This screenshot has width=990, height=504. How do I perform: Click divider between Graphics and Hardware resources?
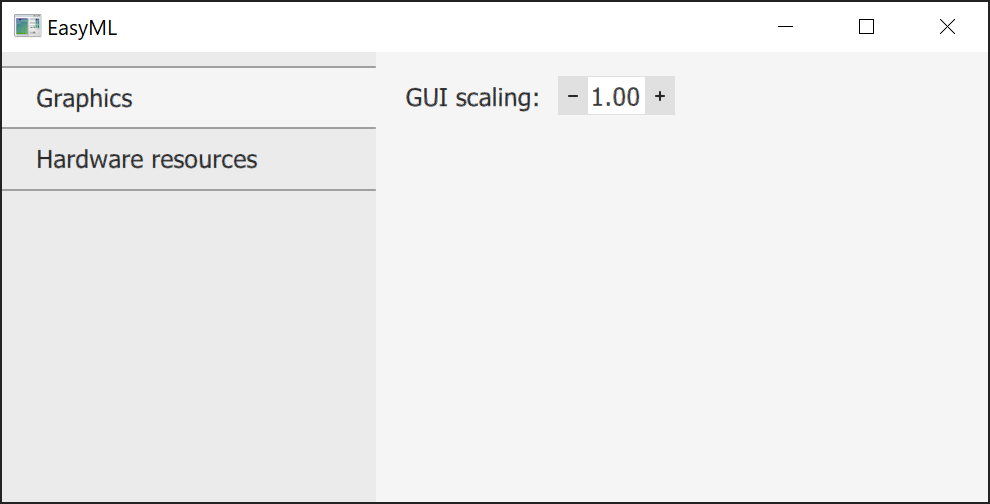(x=188, y=128)
